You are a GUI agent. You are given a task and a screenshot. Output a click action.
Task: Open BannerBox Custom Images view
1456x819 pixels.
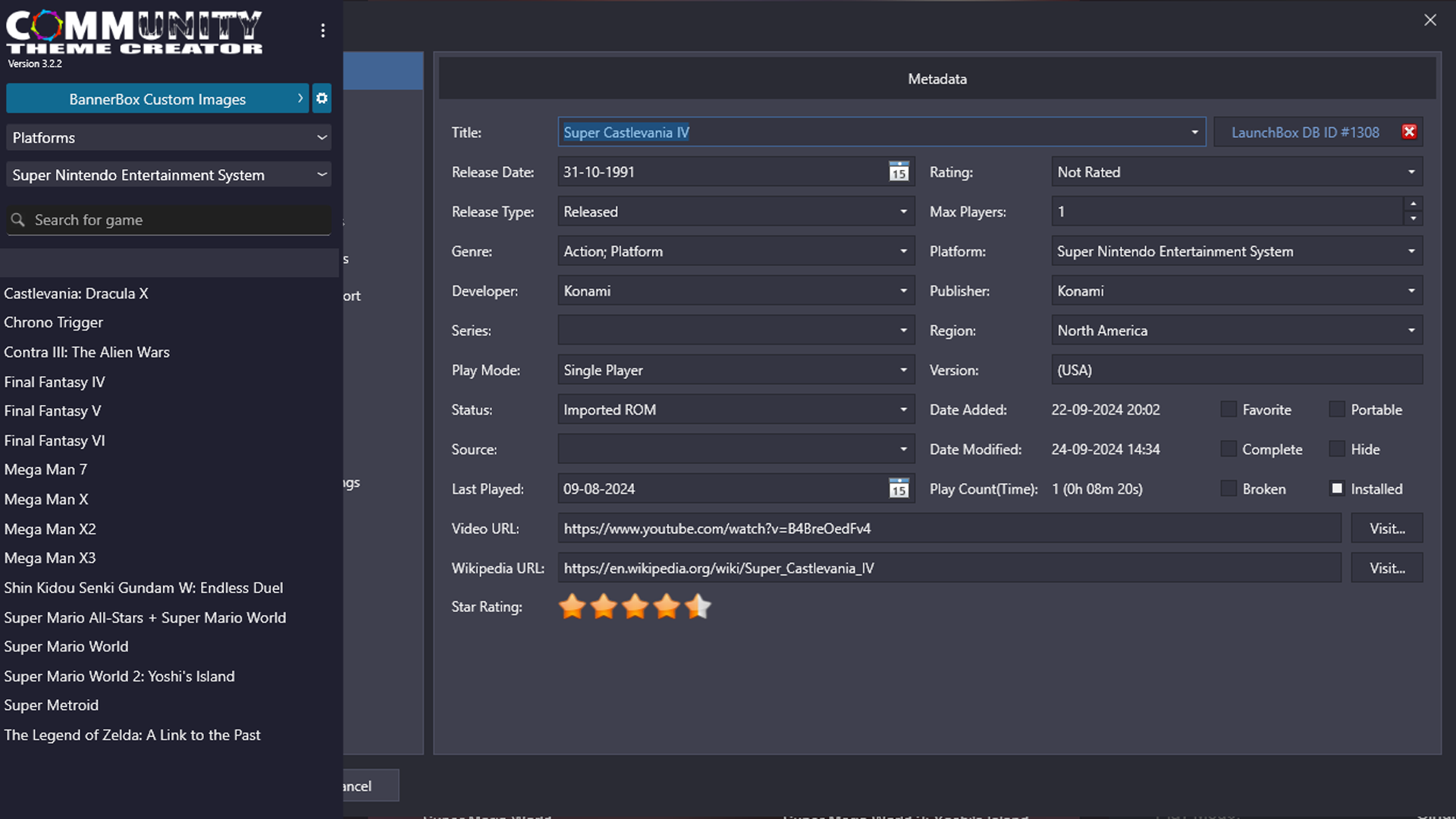pos(158,99)
